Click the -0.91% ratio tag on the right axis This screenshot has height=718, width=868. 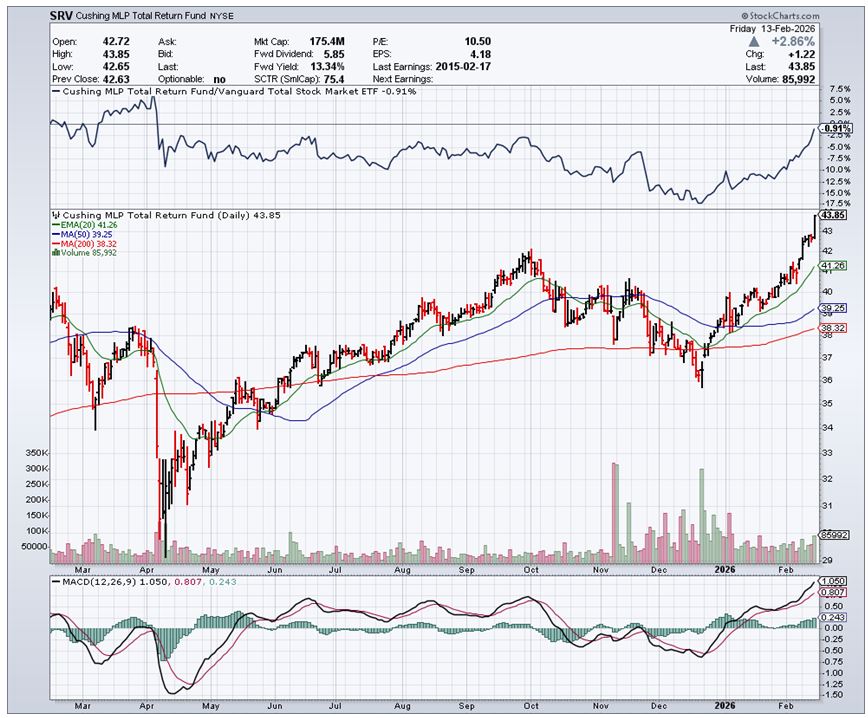click(x=833, y=129)
